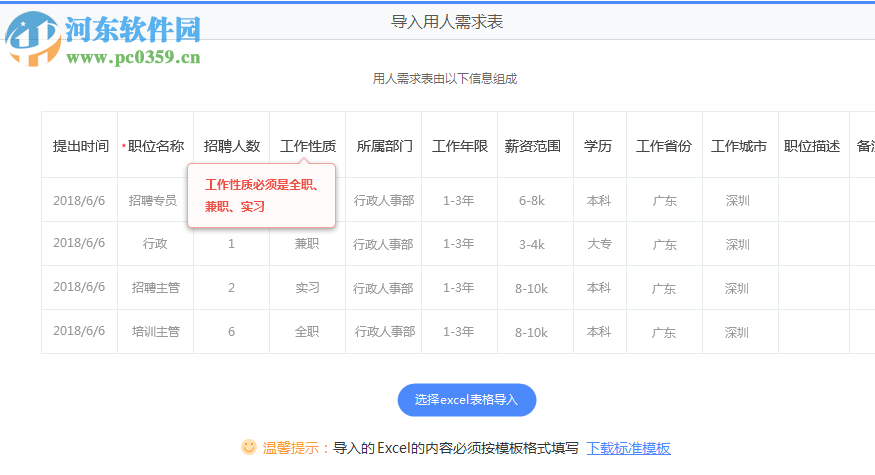
Task: Click the 工作城市 column header
Action: [x=738, y=146]
